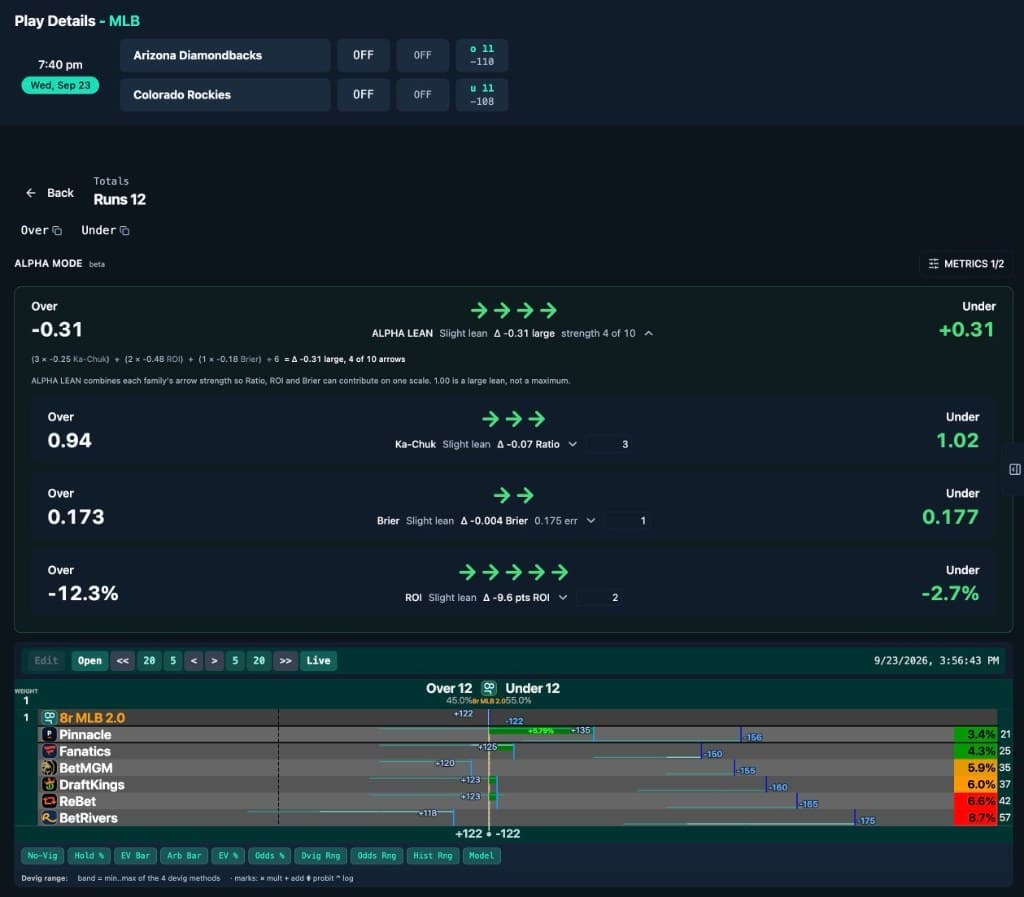Image resolution: width=1024 pixels, height=897 pixels.
Task: Expand the Brier metric chevron
Action: (x=591, y=520)
